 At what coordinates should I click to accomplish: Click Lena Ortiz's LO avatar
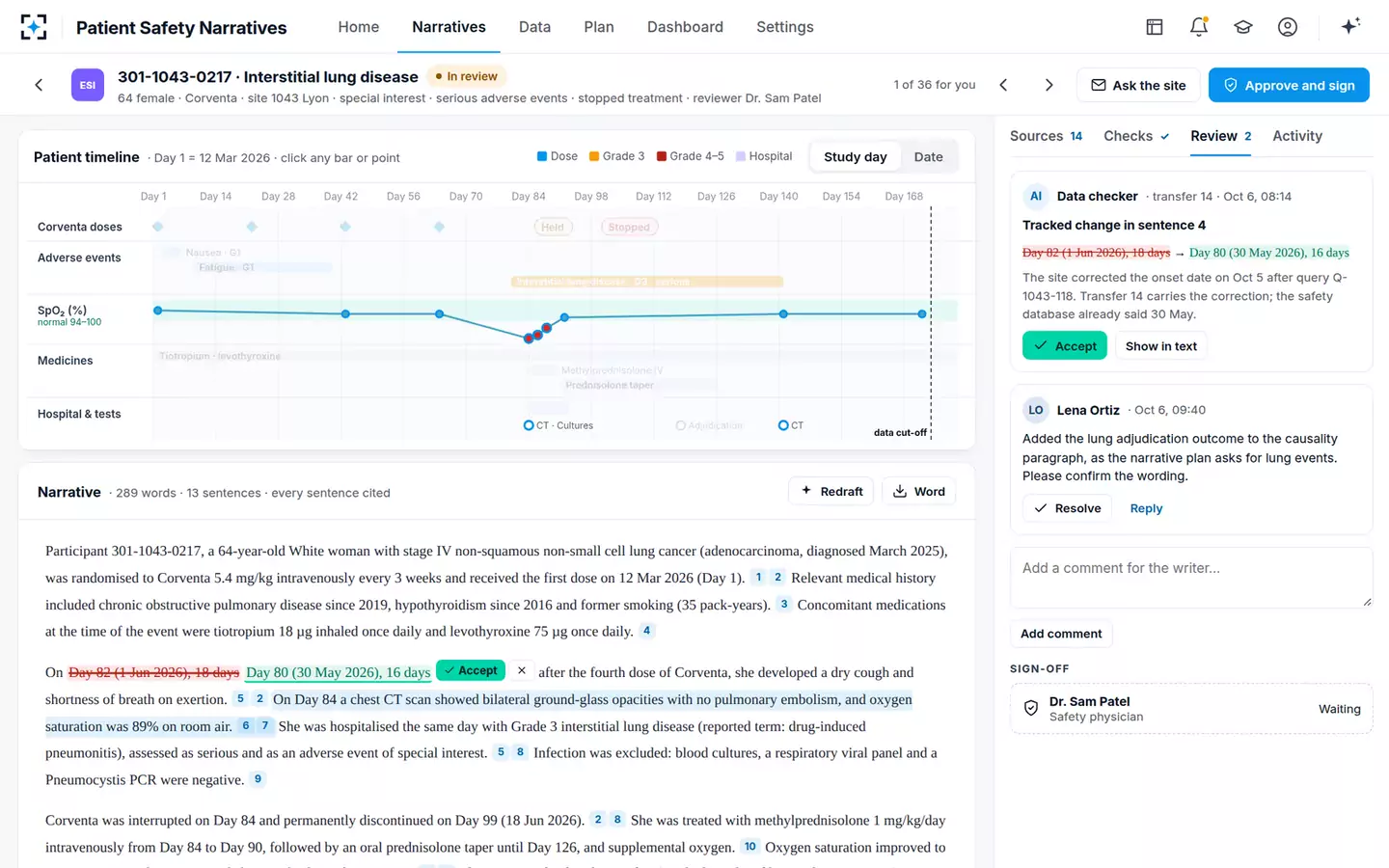pos(1036,410)
